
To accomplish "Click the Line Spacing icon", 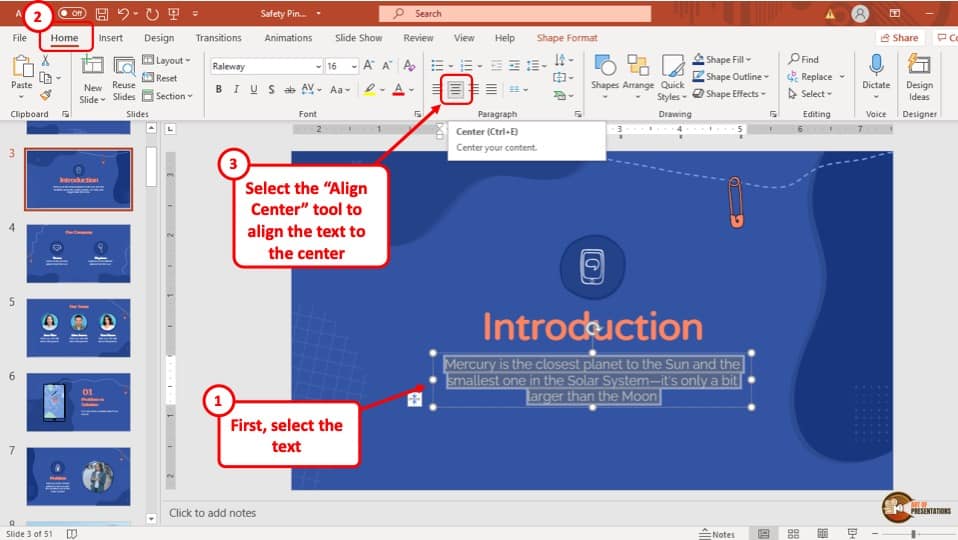I will [x=533, y=65].
